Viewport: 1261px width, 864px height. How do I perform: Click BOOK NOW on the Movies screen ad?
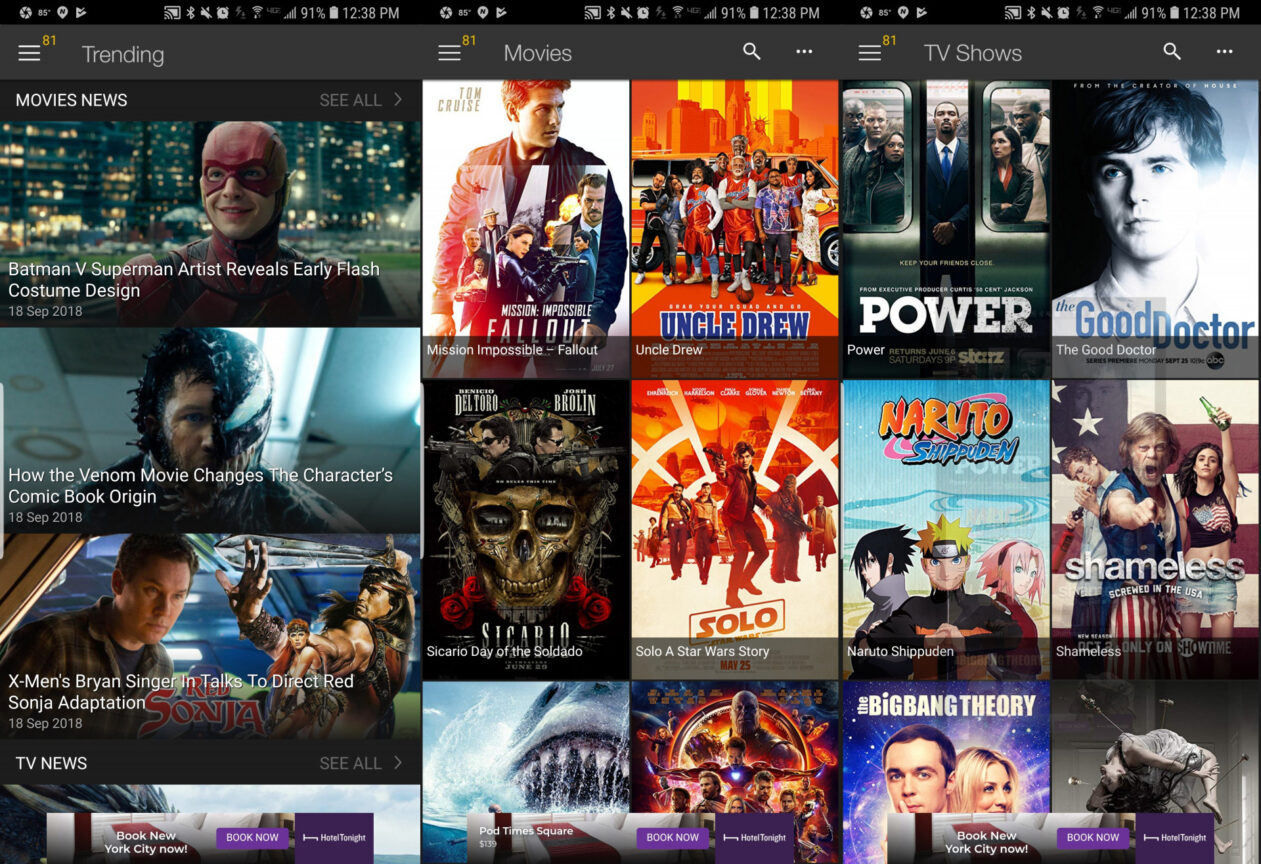[672, 838]
